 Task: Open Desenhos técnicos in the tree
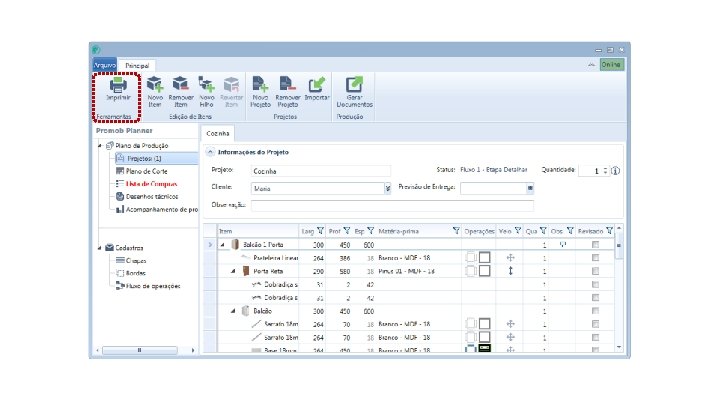pos(152,197)
